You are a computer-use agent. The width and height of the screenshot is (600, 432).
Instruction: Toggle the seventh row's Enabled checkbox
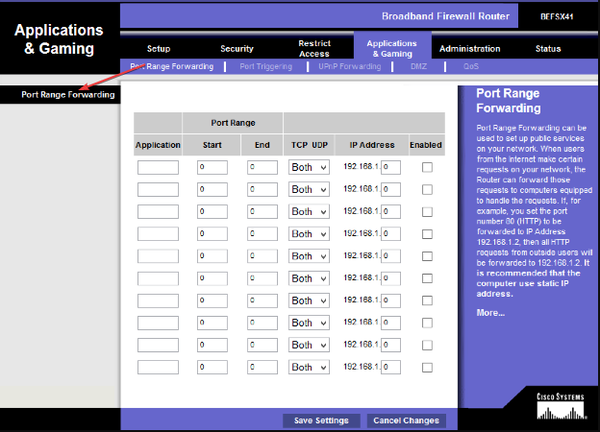point(427,300)
